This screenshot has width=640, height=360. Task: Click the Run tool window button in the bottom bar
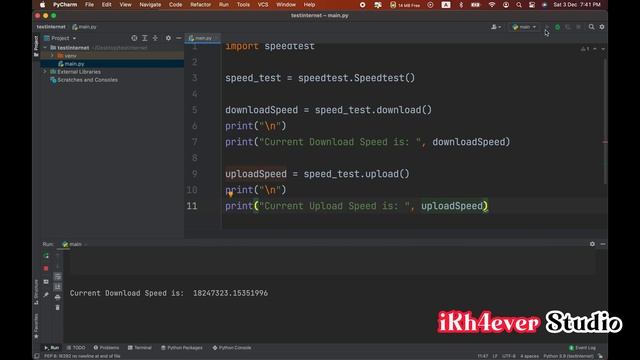pyautogui.click(x=52, y=348)
